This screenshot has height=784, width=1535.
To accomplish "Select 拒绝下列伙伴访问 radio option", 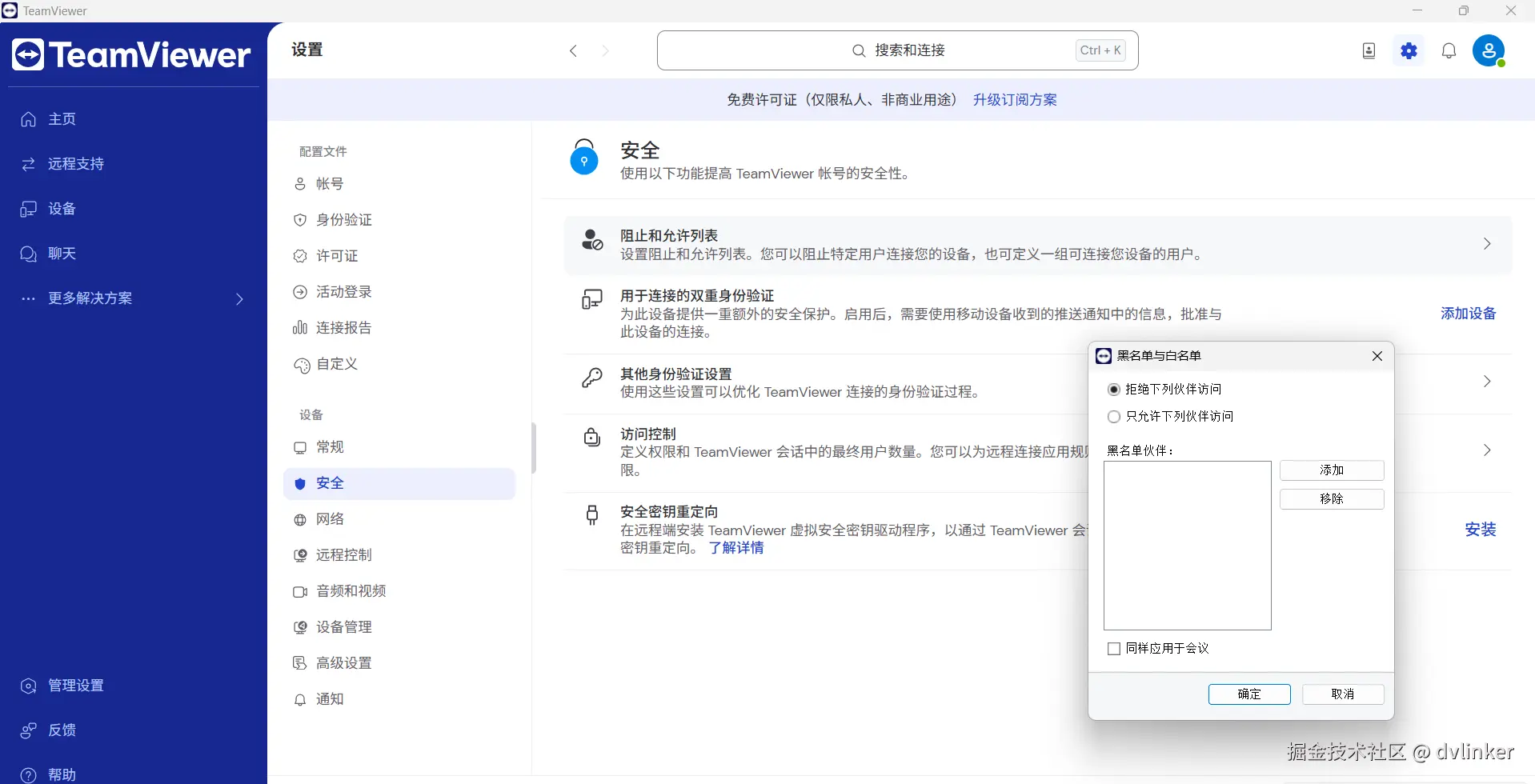I will pos(1114,390).
